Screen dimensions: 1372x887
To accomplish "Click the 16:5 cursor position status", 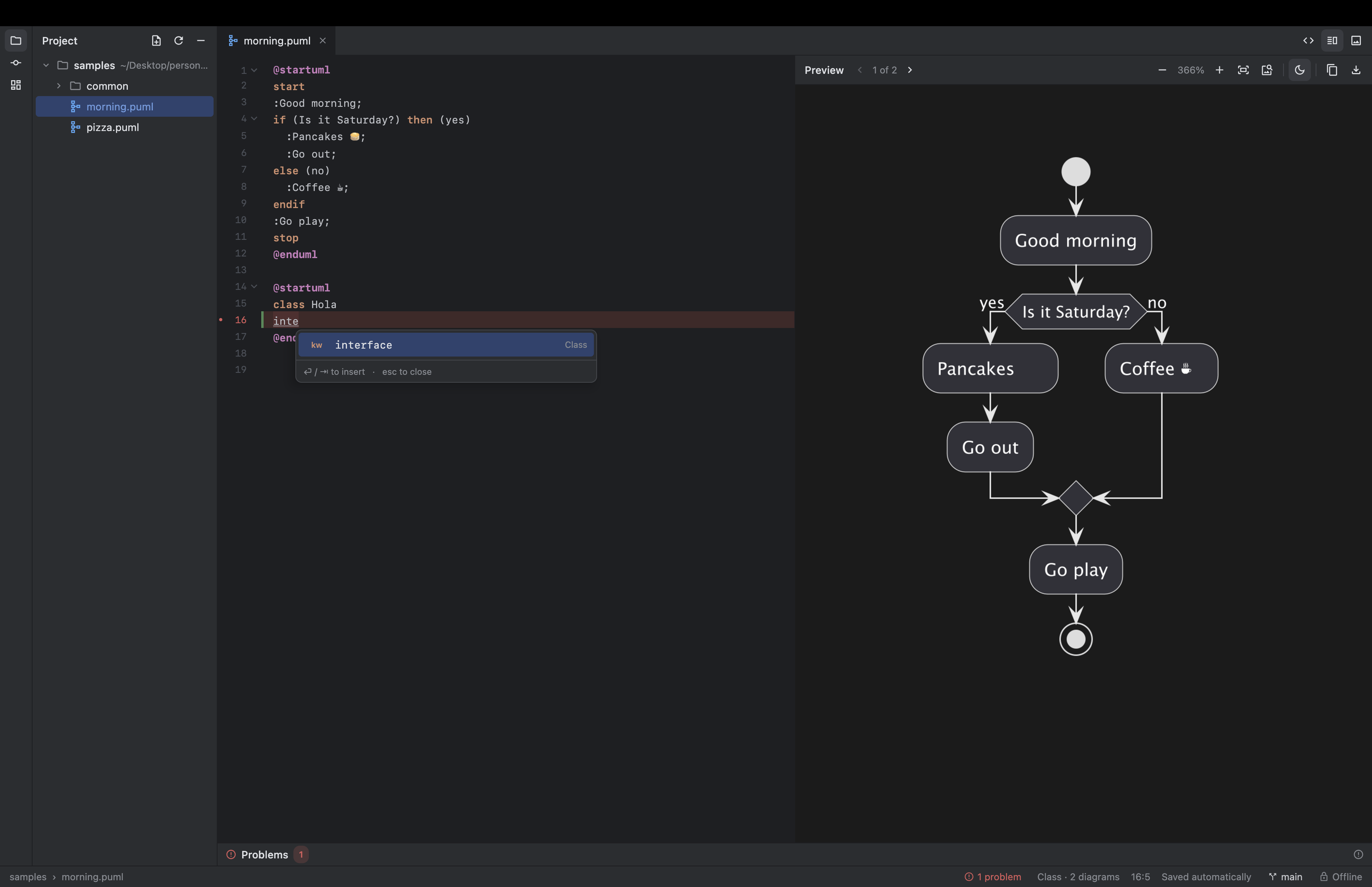I will [x=1140, y=877].
